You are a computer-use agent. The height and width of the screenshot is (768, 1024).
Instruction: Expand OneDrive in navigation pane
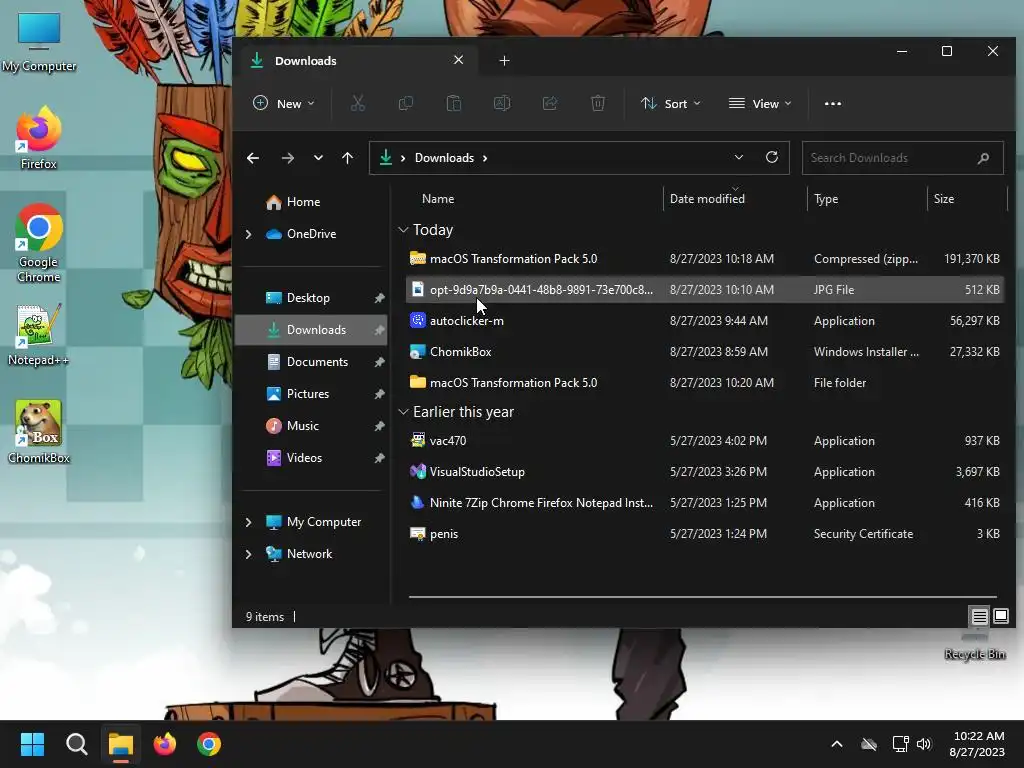point(248,234)
